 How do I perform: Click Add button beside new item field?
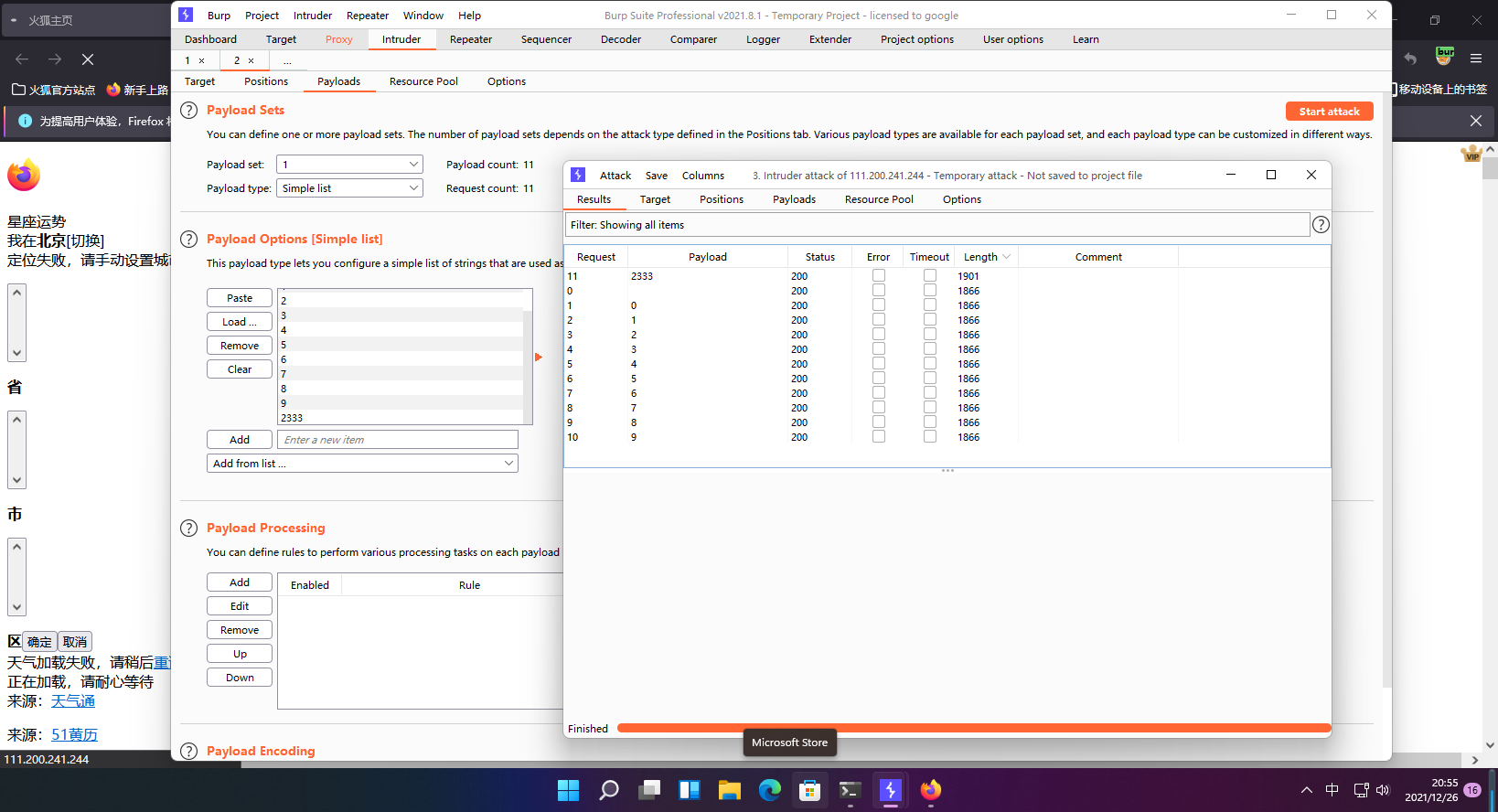coord(240,440)
